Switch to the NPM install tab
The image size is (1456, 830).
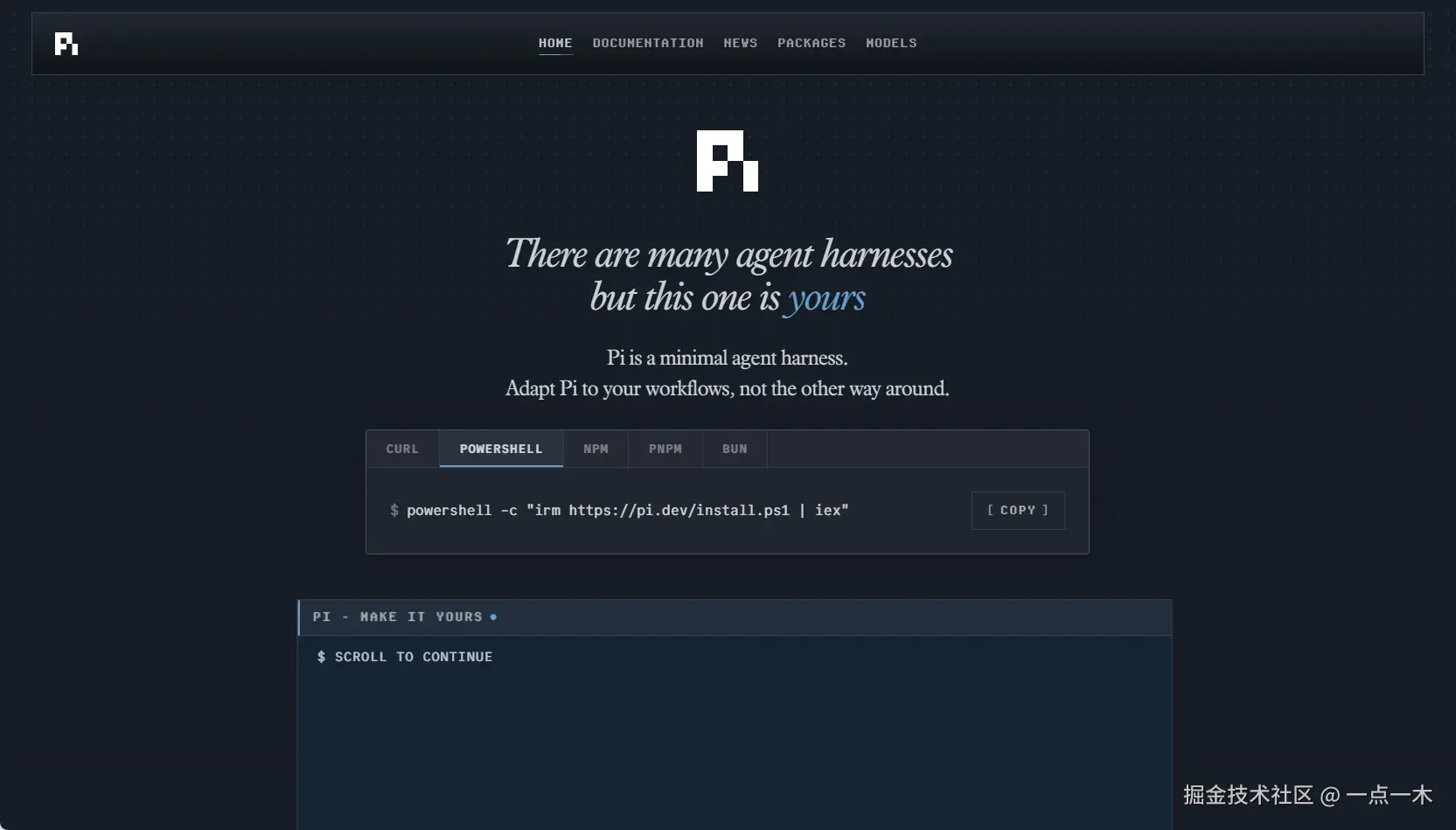[x=596, y=449]
